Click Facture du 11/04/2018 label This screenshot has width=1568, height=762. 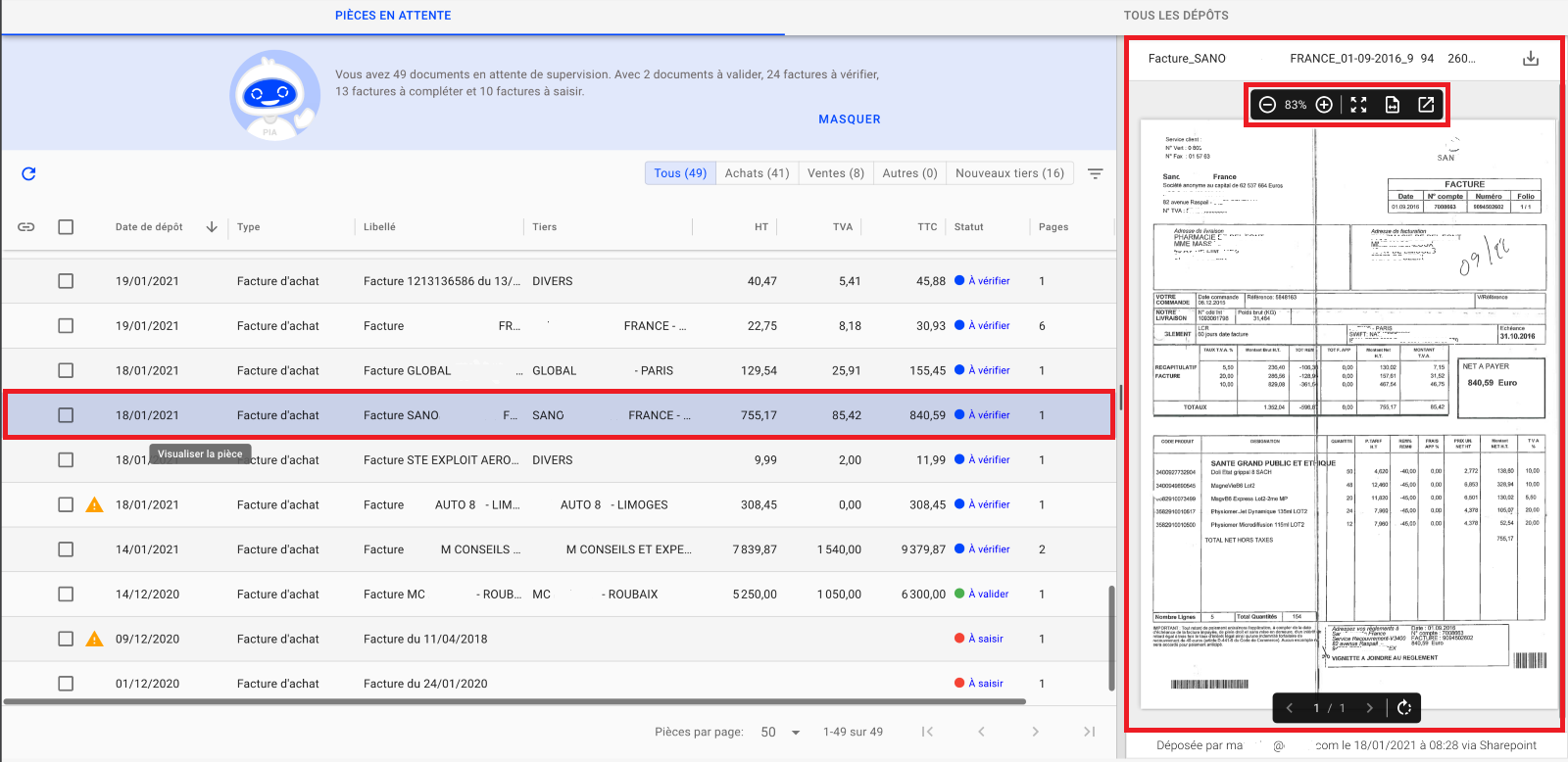pos(425,639)
